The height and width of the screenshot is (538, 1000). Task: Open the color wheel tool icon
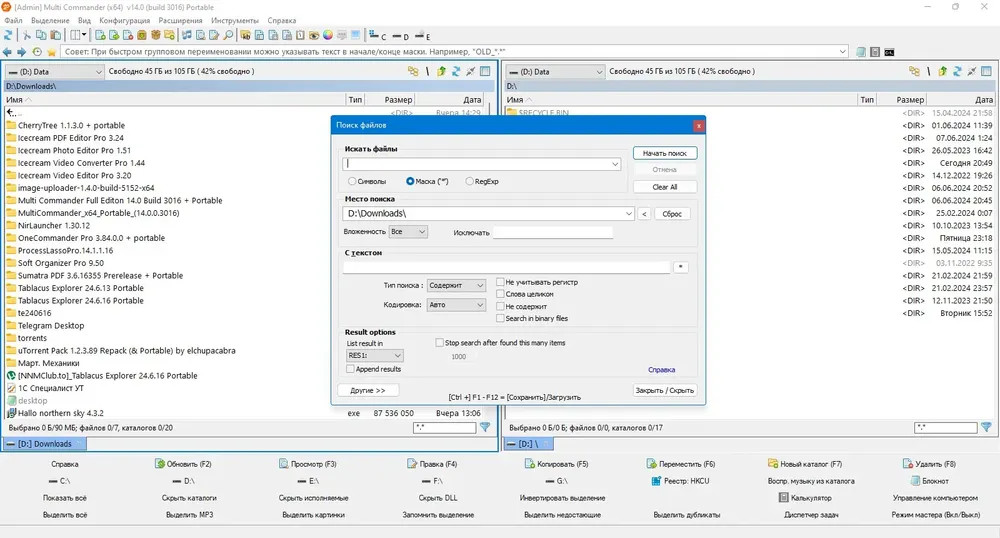click(x=328, y=36)
